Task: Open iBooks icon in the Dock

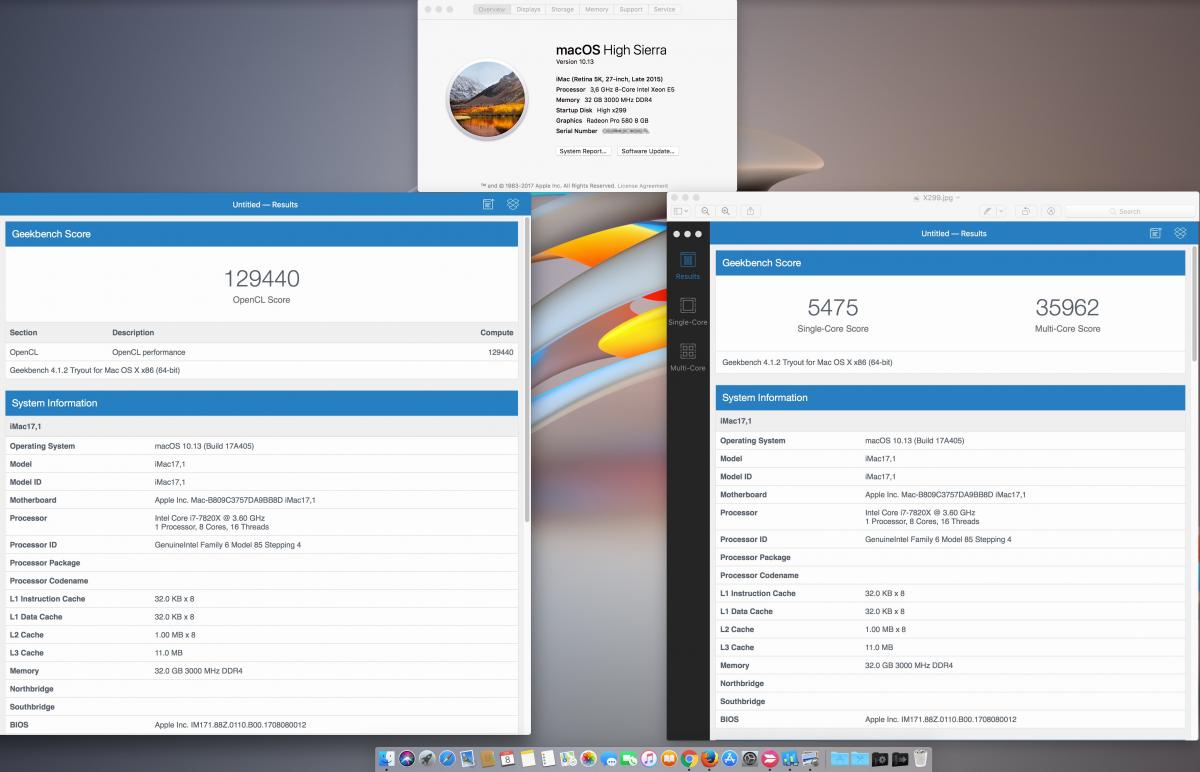Action: 669,759
